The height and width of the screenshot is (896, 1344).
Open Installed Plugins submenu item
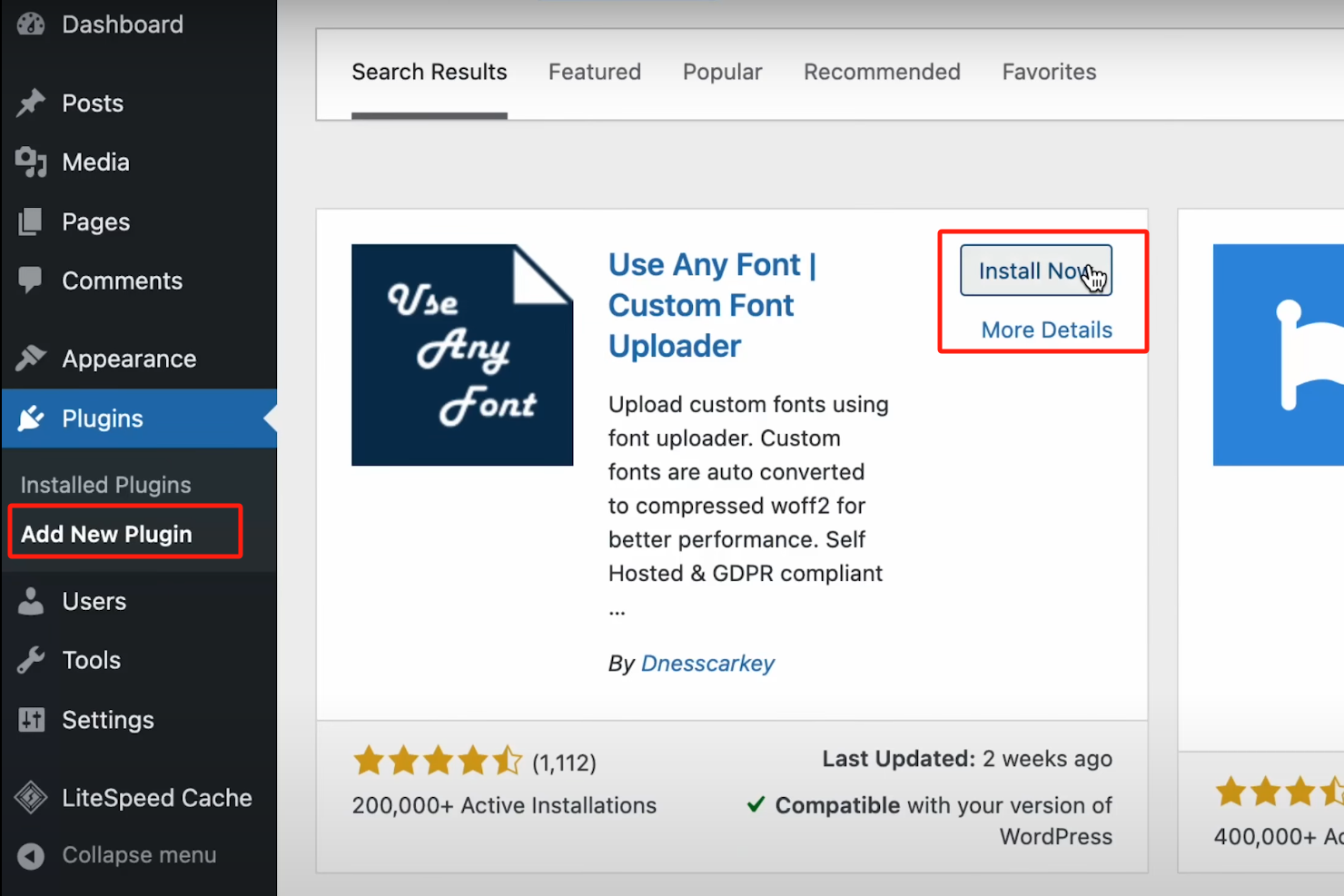[x=106, y=485]
